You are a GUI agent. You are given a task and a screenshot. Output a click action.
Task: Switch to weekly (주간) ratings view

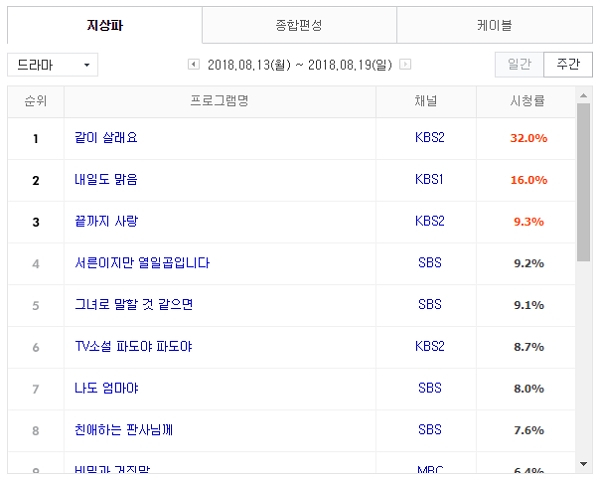click(x=567, y=64)
